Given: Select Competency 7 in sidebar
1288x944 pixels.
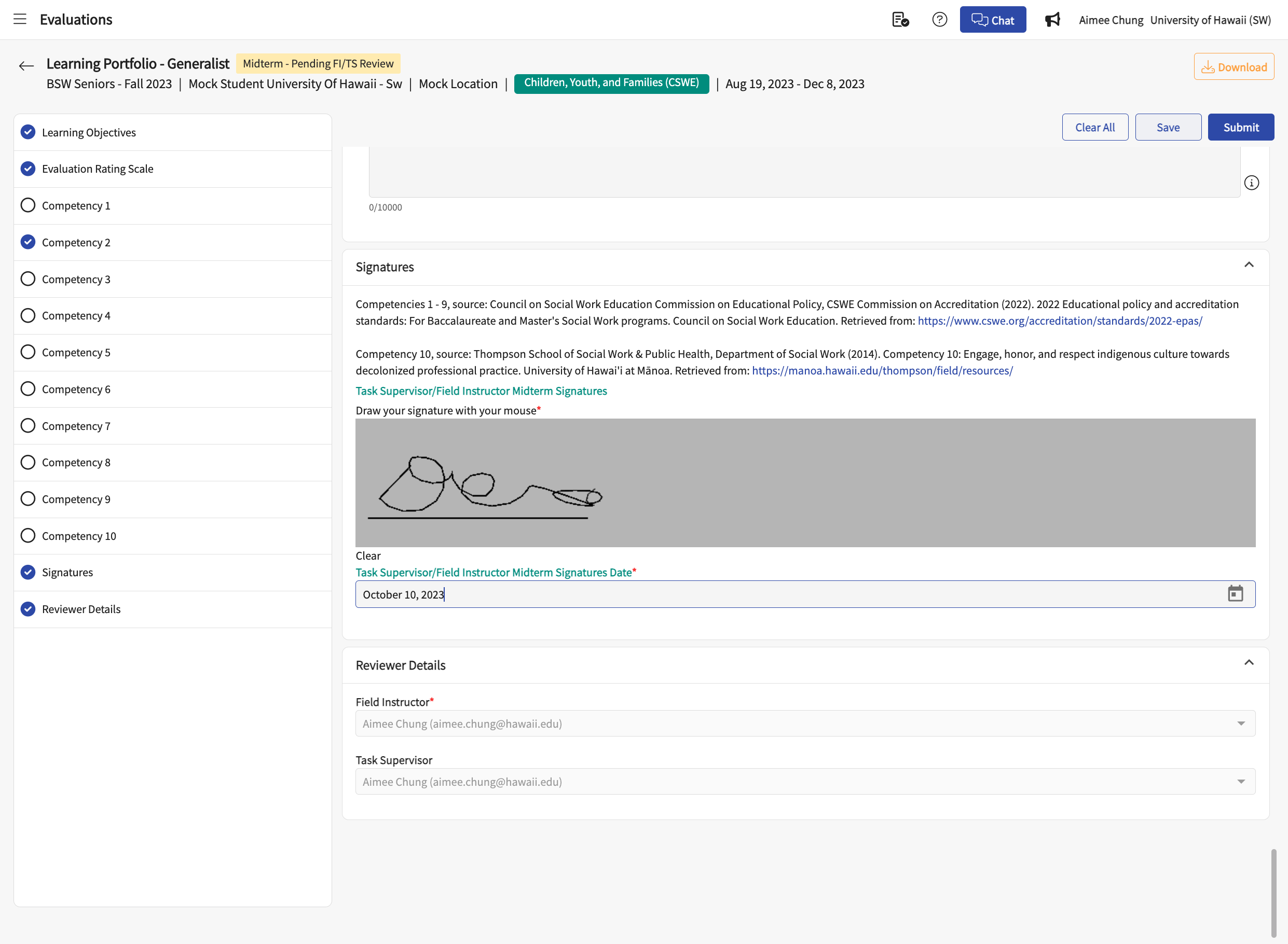Looking at the screenshot, I should (x=173, y=426).
